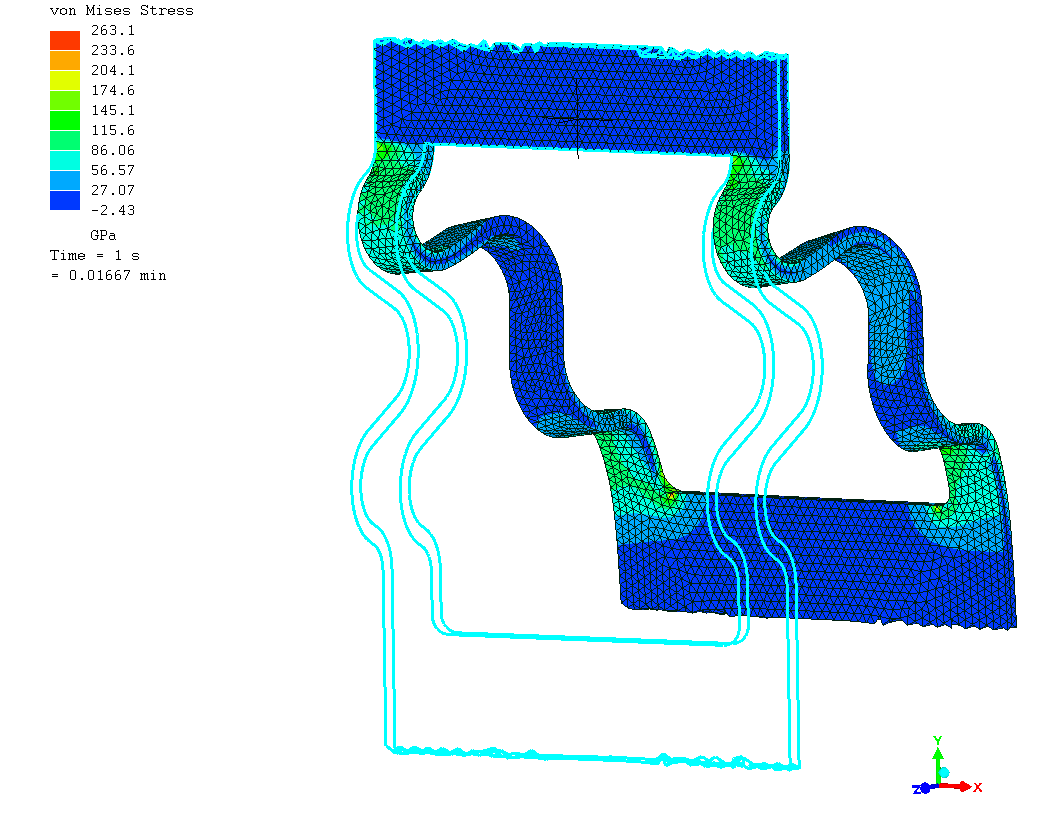Click the blue Z axis label on triad

[917, 790]
